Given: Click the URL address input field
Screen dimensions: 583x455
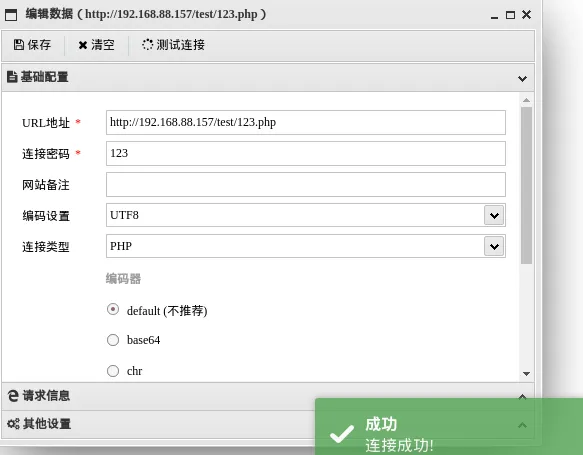Looking at the screenshot, I should click(306, 122).
